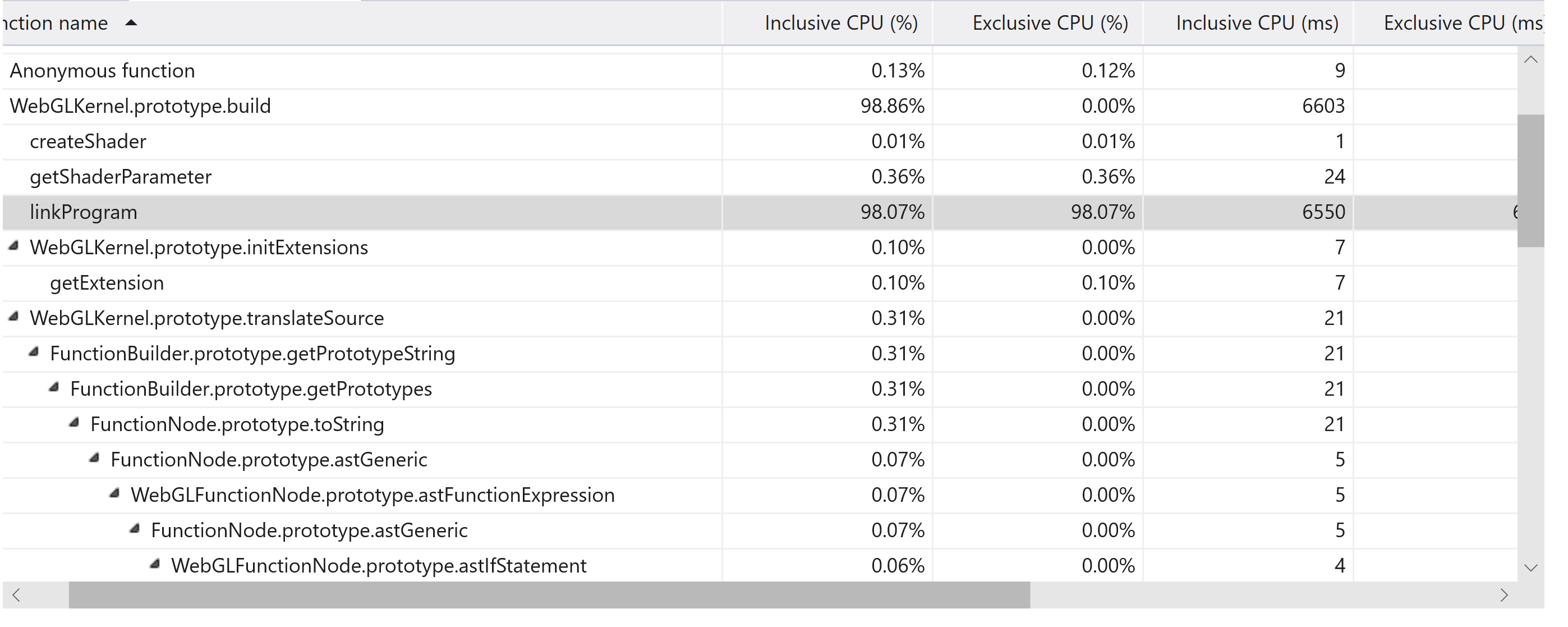Select the linkProgram row

(x=365, y=212)
